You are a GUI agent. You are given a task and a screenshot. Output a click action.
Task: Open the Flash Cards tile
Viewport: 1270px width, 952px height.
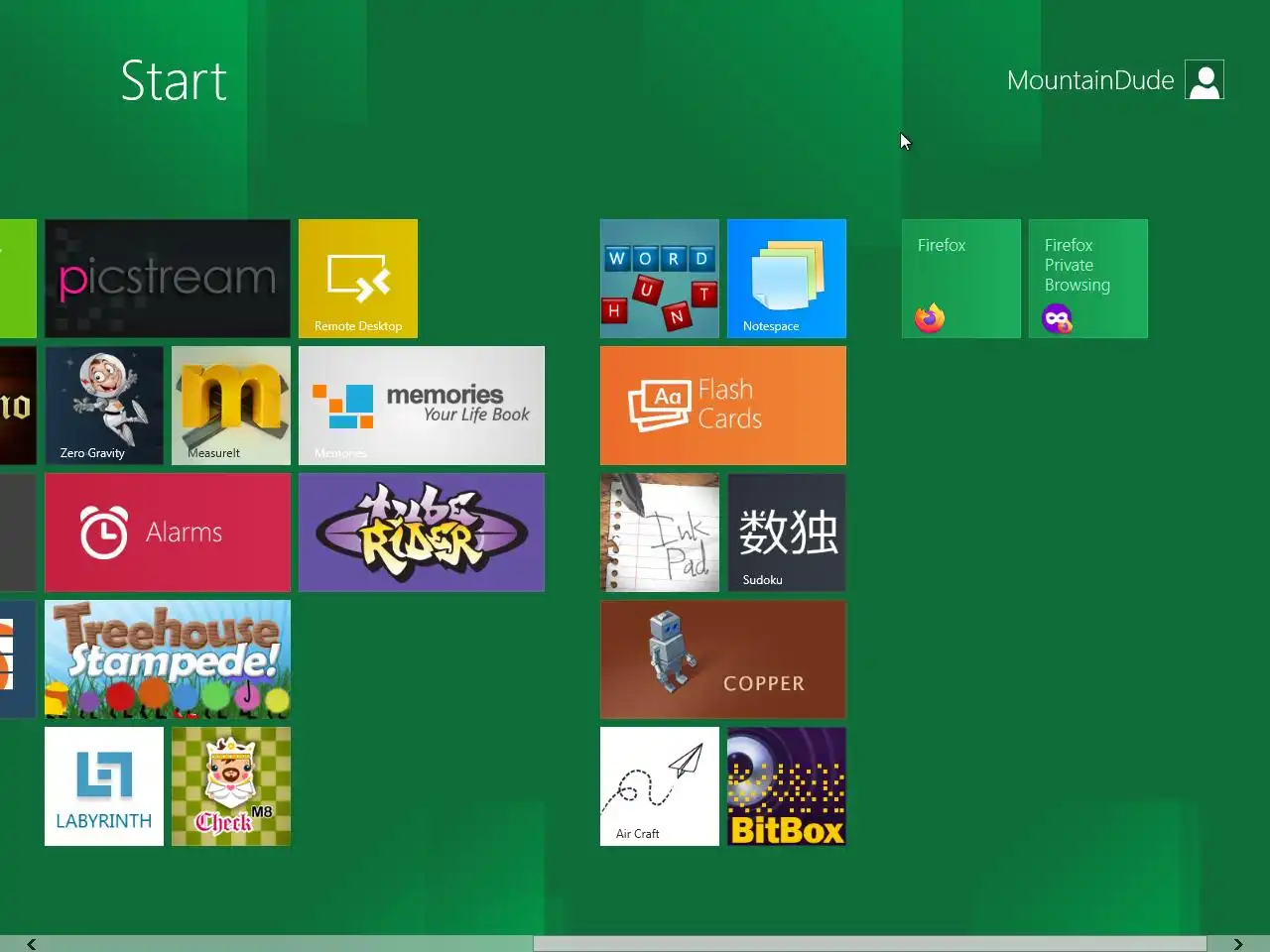point(723,406)
